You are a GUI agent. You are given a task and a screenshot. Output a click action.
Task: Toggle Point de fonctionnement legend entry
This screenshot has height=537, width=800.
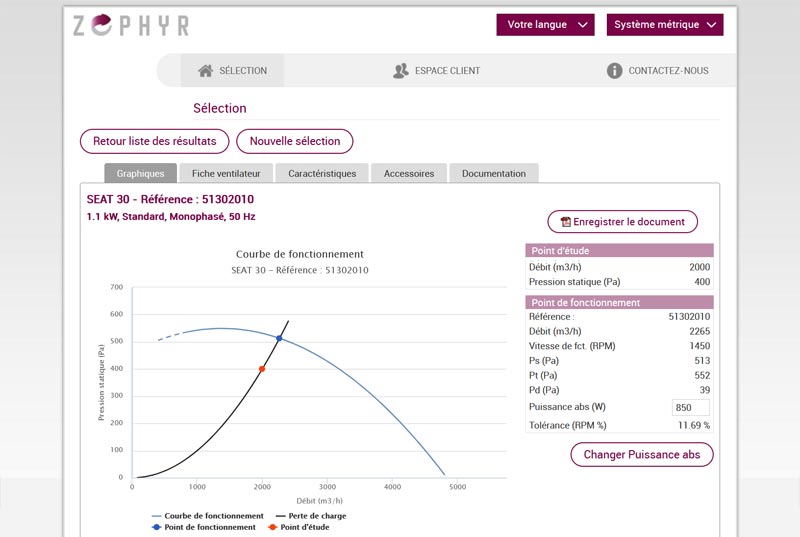pyautogui.click(x=204, y=527)
